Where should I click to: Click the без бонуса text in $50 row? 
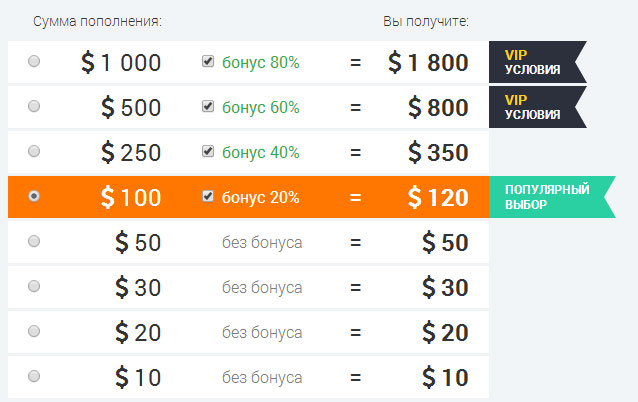pyautogui.click(x=262, y=243)
